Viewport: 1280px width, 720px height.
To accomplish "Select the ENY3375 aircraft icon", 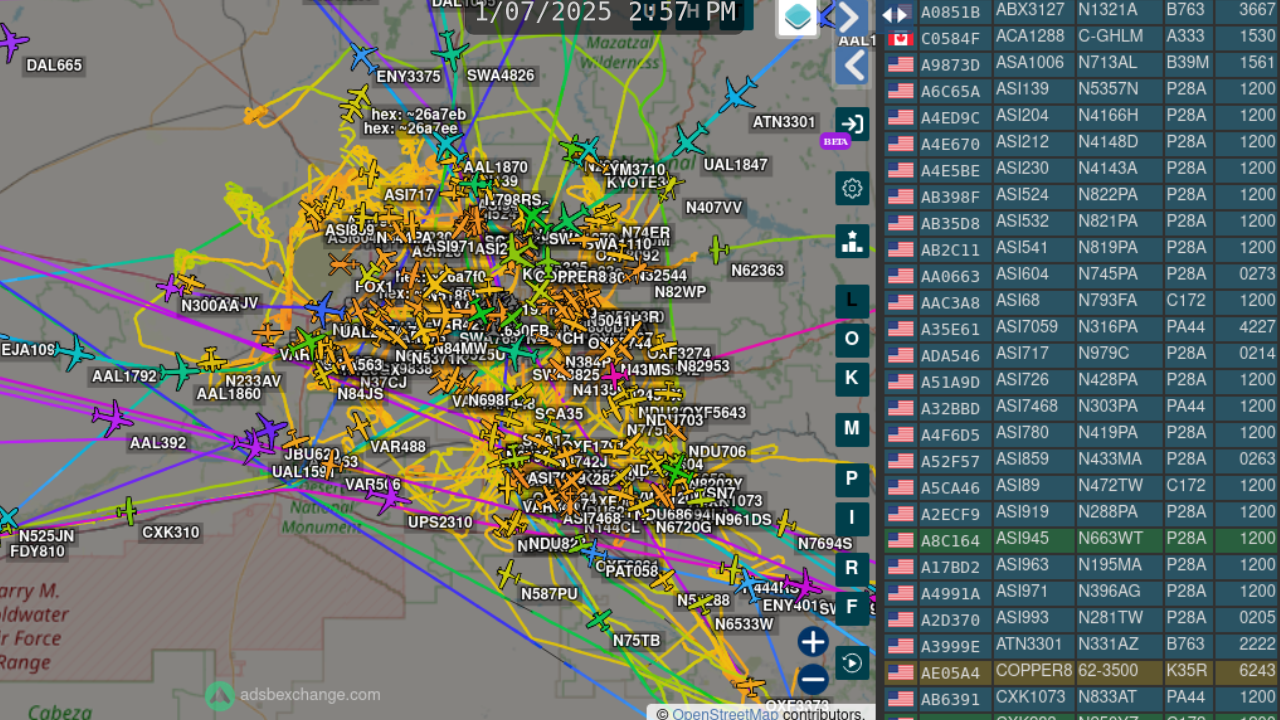I will (362, 56).
